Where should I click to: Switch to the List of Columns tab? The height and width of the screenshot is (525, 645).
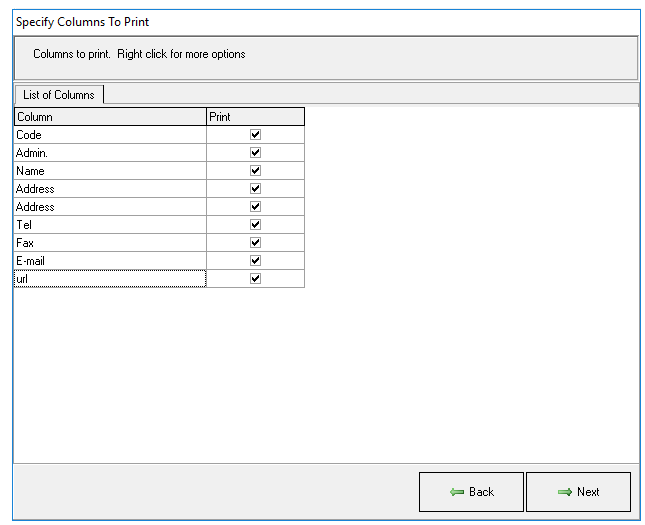coord(59,95)
